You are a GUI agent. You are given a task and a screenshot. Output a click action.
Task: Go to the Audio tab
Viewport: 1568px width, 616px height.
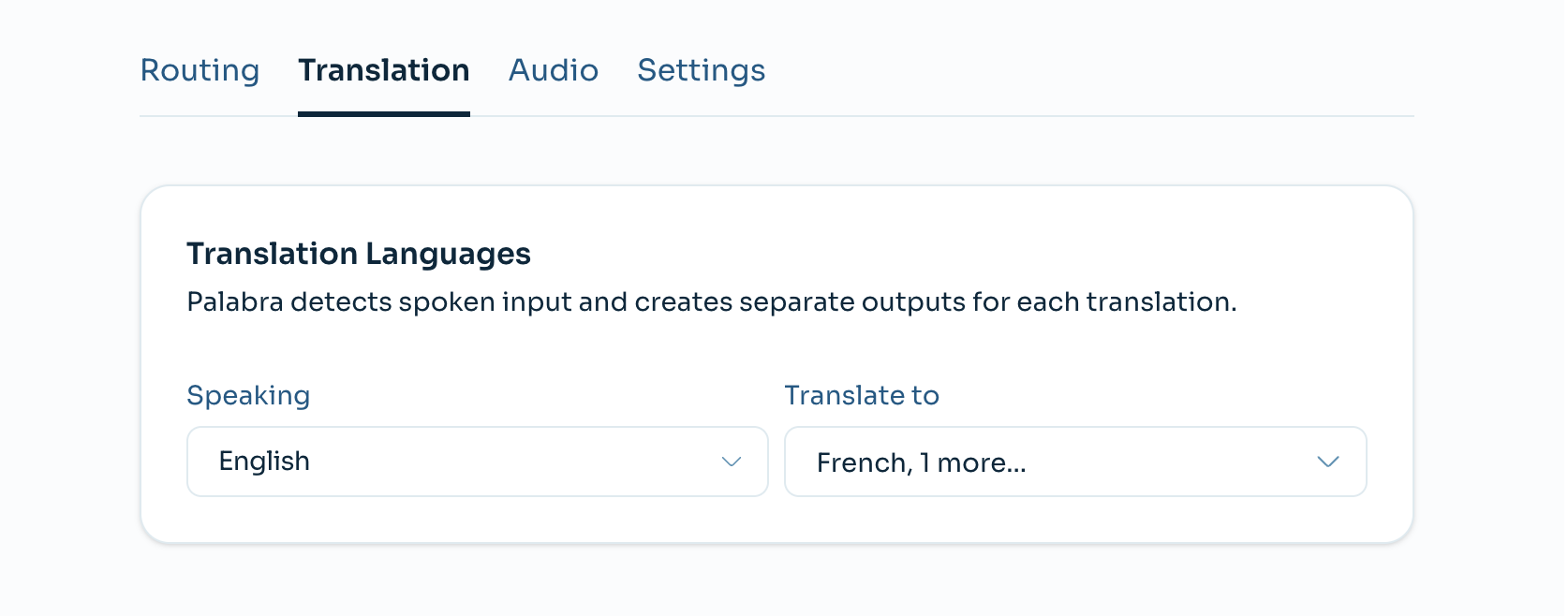(x=553, y=70)
